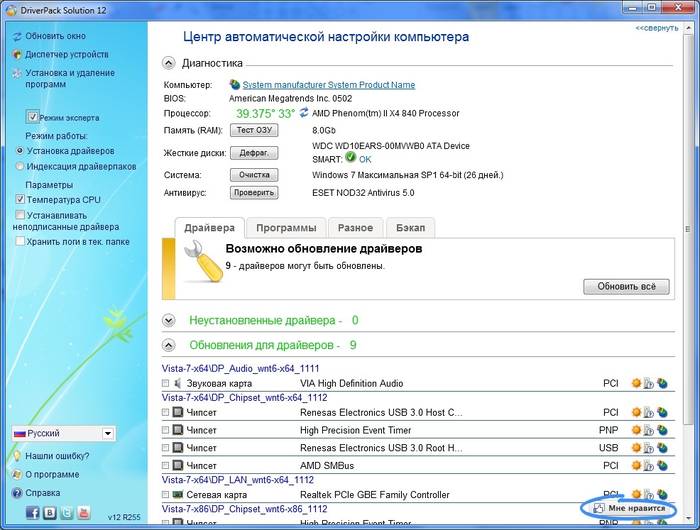Click the orange gear for Realtek PCIe GBE Controller
The width and height of the screenshot is (700, 530).
pos(636,494)
